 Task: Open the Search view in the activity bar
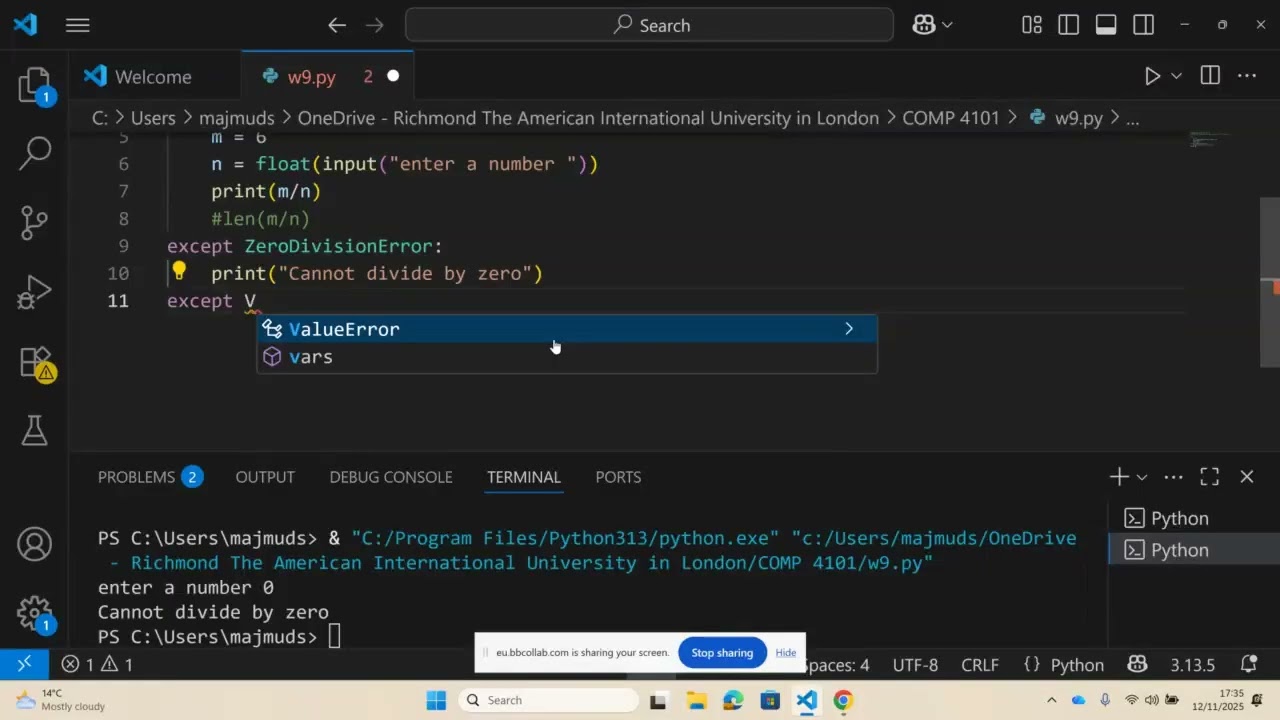pyautogui.click(x=35, y=153)
